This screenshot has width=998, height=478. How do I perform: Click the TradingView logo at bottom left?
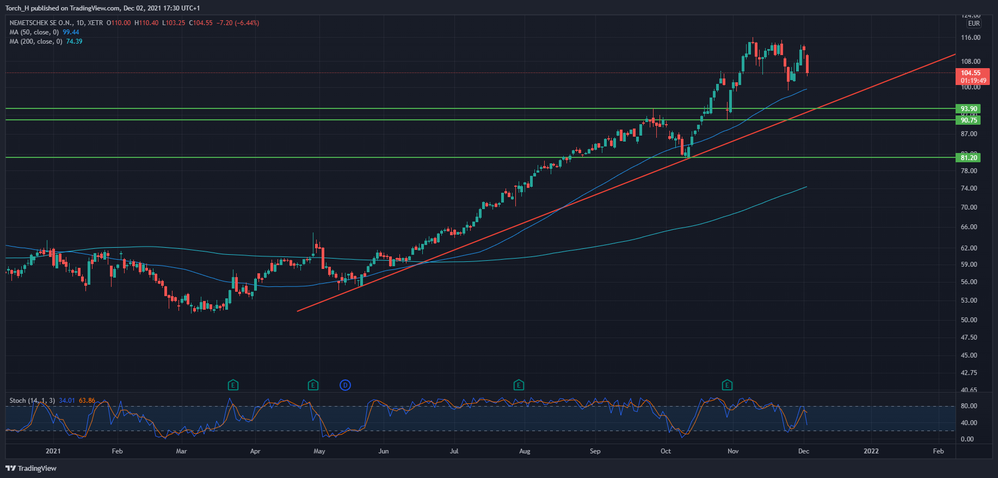click(31, 468)
